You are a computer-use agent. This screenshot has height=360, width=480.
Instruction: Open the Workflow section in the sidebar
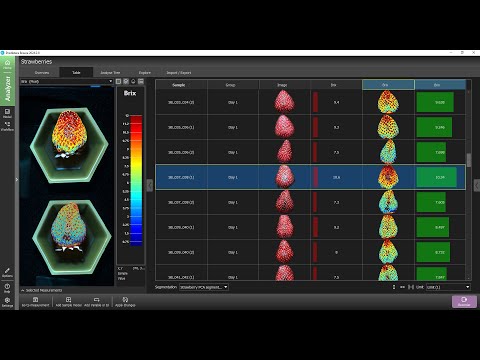coord(7,126)
